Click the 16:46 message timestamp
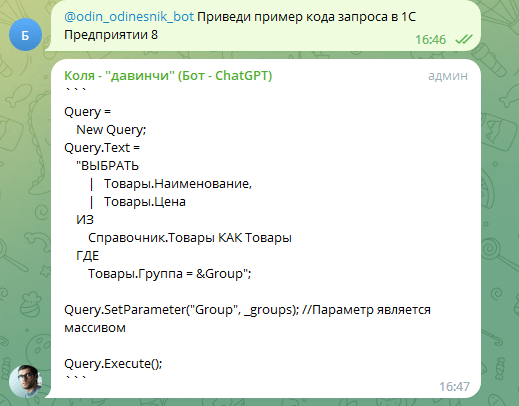 430,40
